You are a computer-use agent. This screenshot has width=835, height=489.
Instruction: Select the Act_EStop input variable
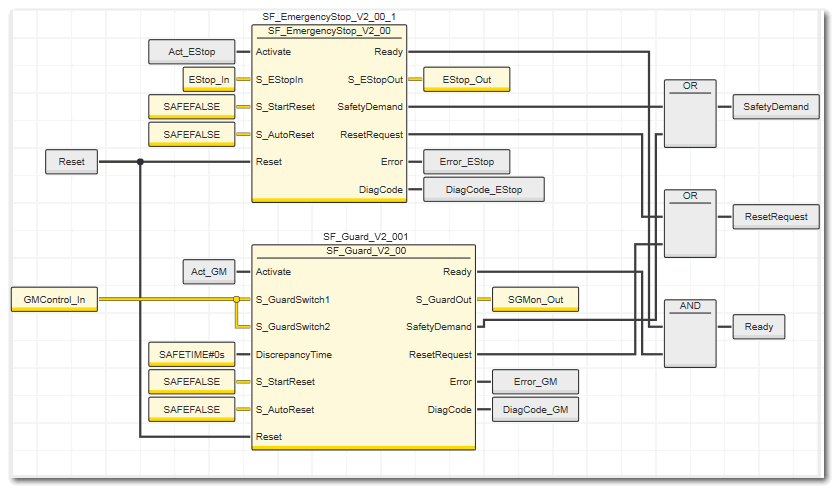(x=190, y=51)
